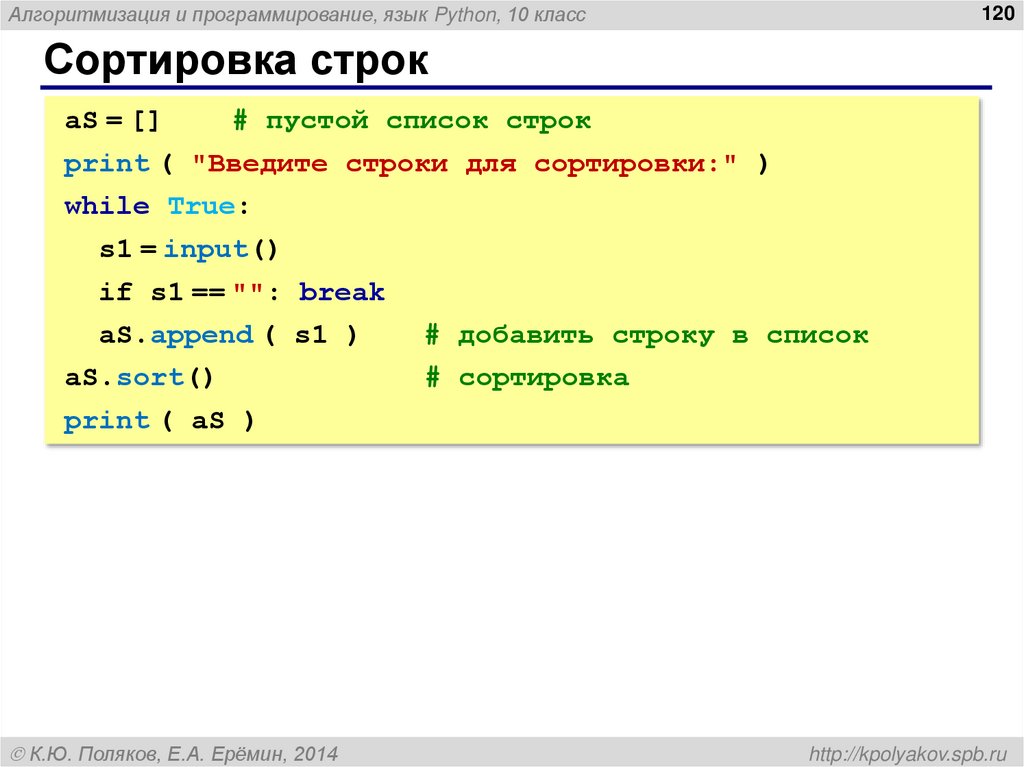
Task: Open the http://kpolyakov.spb.ru link
Action: click(x=908, y=754)
